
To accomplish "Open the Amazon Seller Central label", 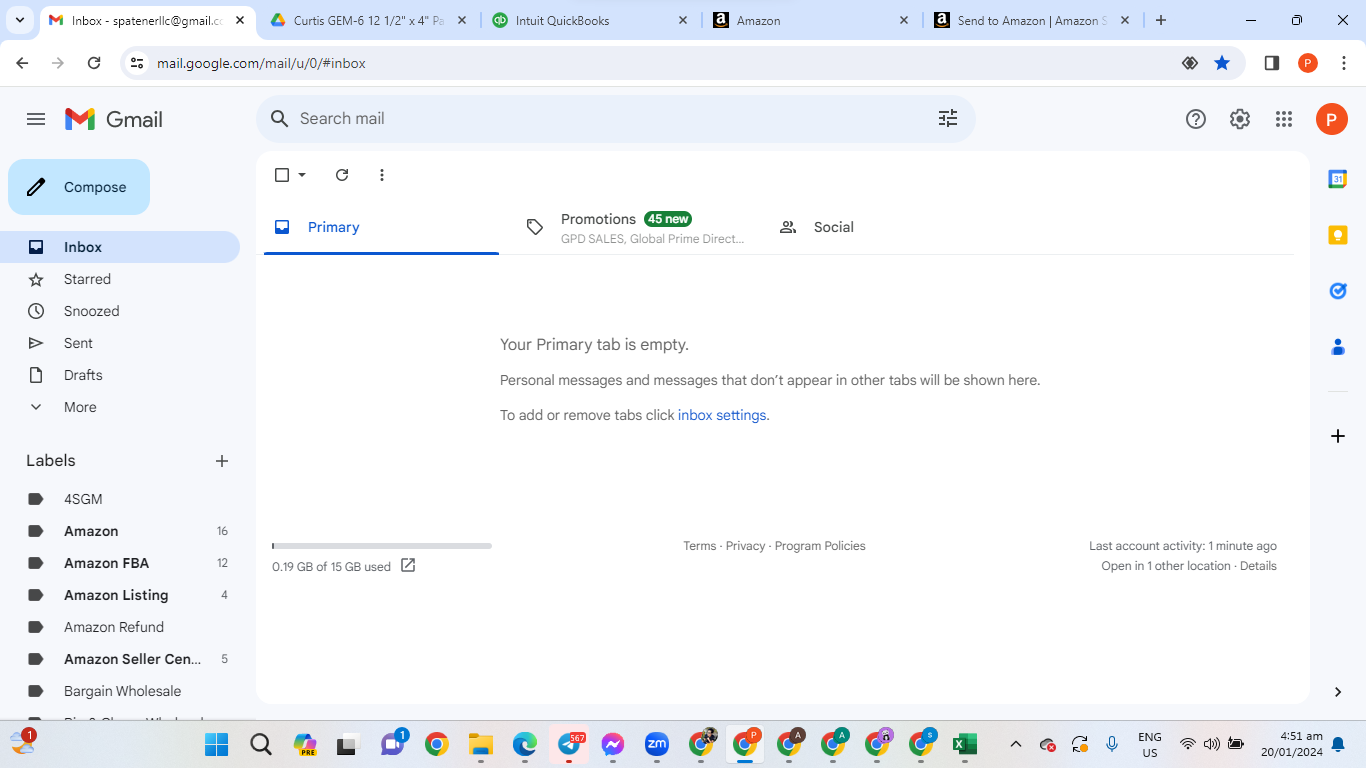I will (x=120, y=659).
